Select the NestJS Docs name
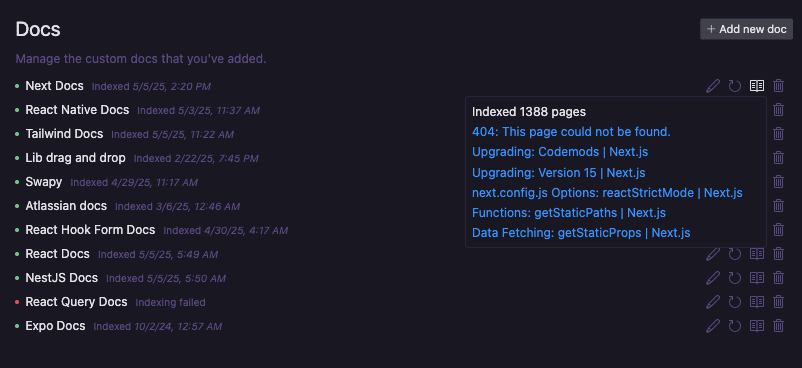Screen dimensions: 802x368 [x=62, y=278]
